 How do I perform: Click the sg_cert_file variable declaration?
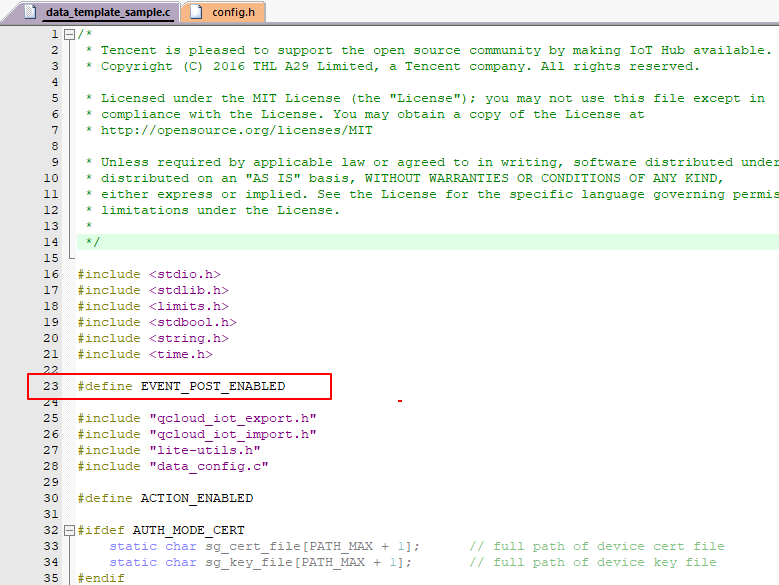coord(265,546)
